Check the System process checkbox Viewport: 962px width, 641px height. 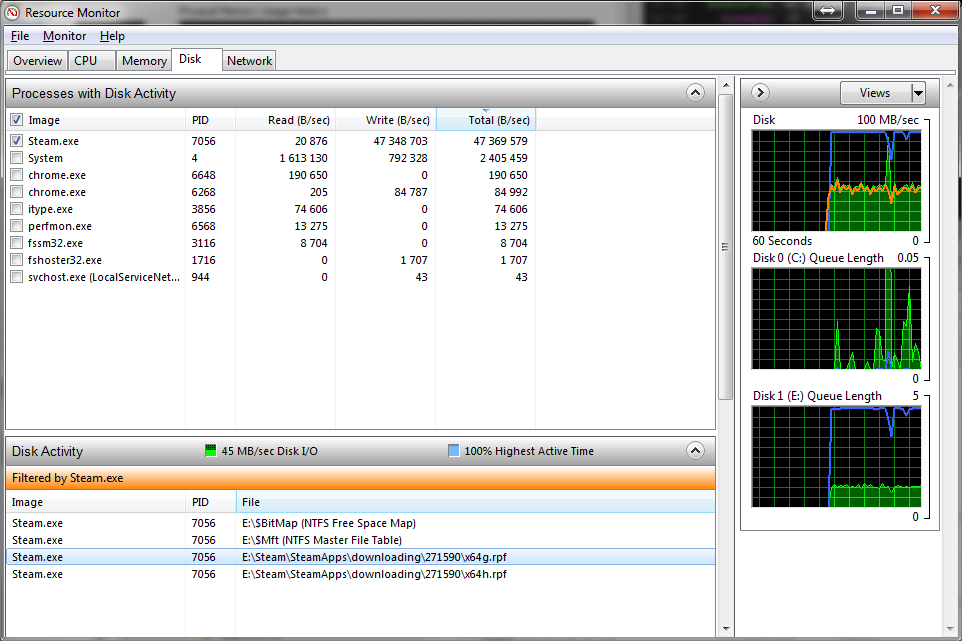[x=17, y=158]
